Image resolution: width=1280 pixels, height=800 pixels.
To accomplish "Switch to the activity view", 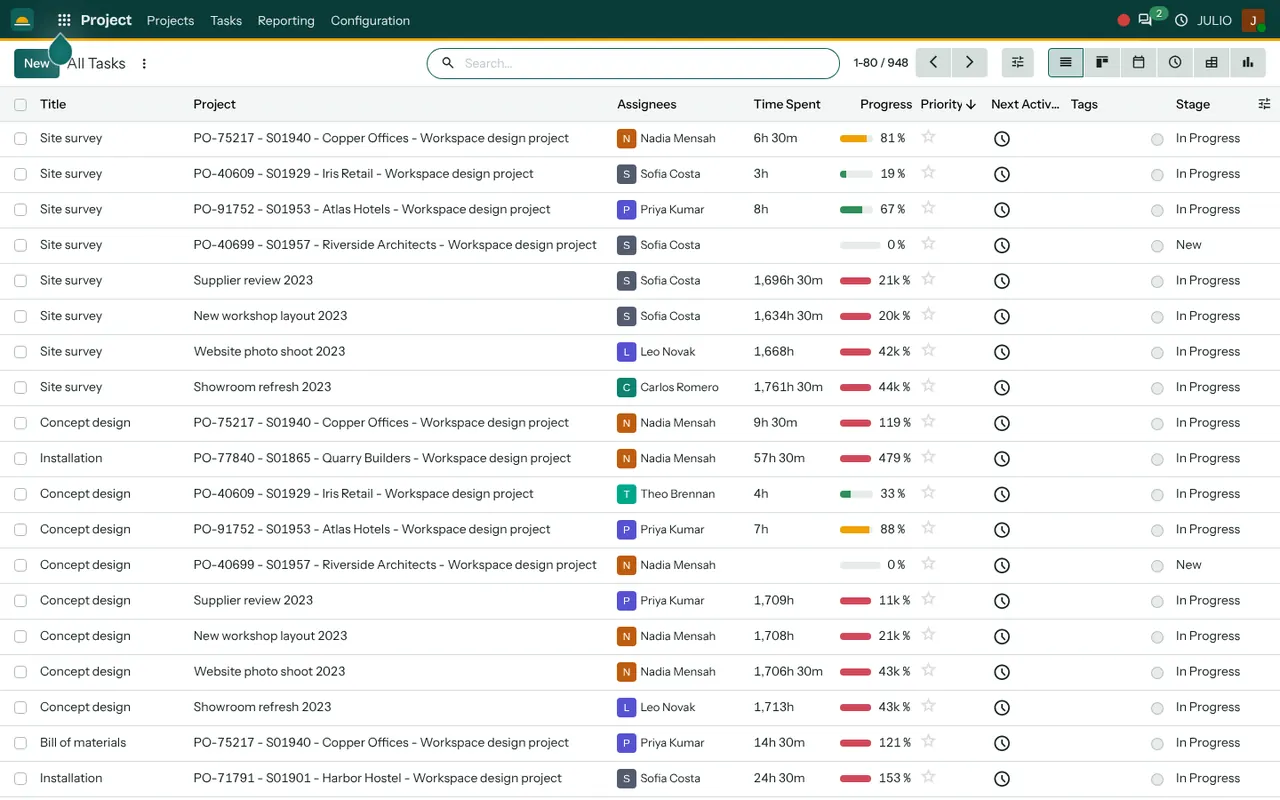I will tap(1175, 62).
